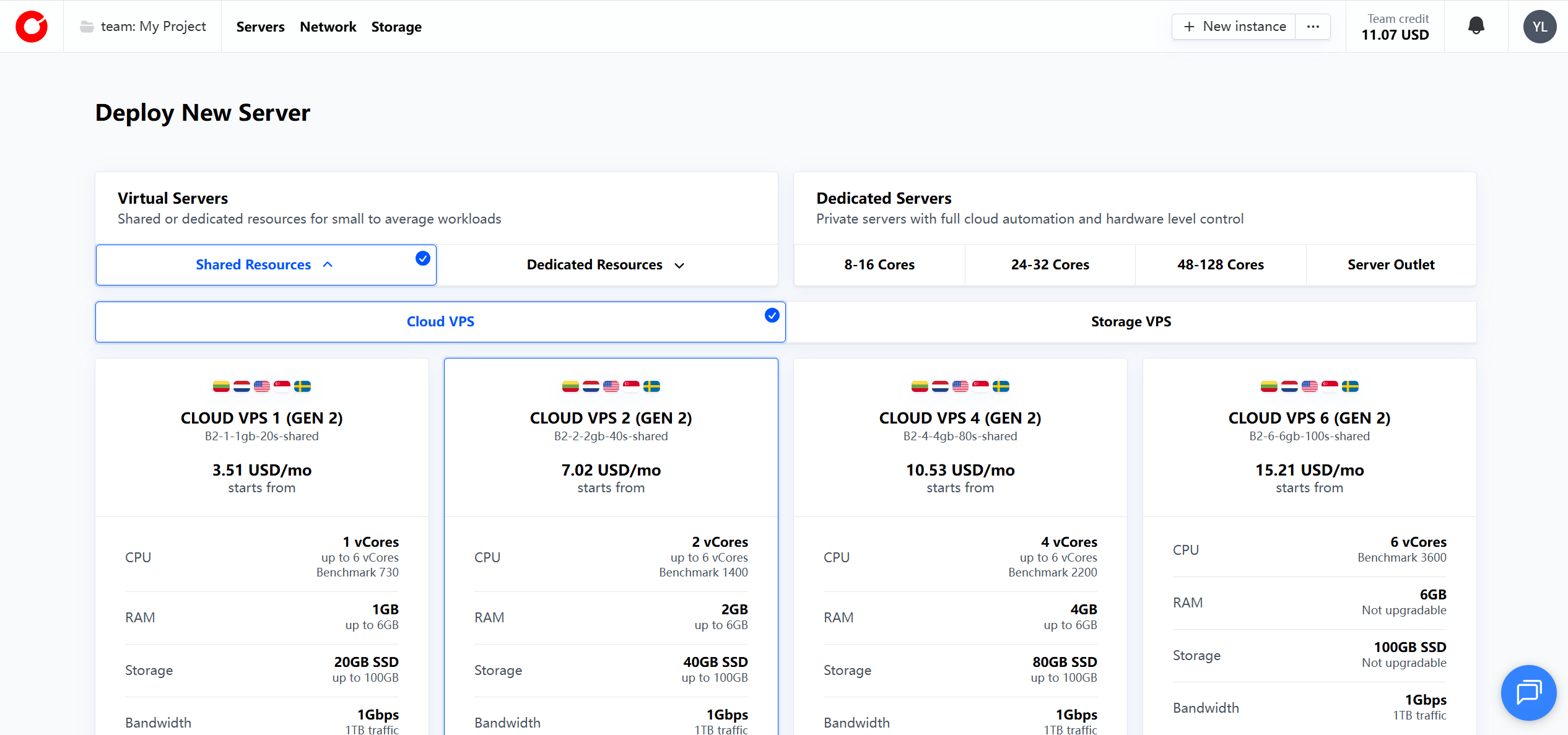1568x735 pixels.
Task: Click the Deploy New Server heading
Action: 203,113
